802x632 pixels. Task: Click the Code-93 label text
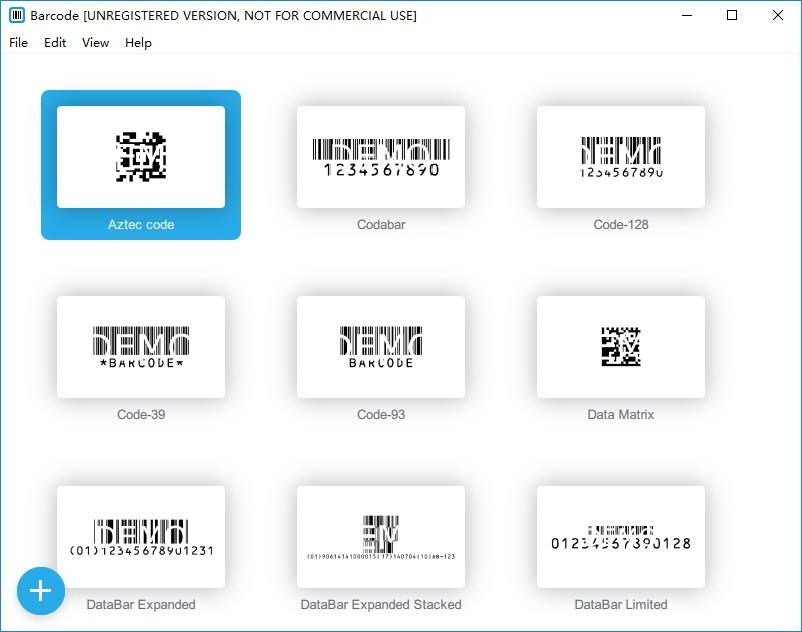click(x=381, y=414)
